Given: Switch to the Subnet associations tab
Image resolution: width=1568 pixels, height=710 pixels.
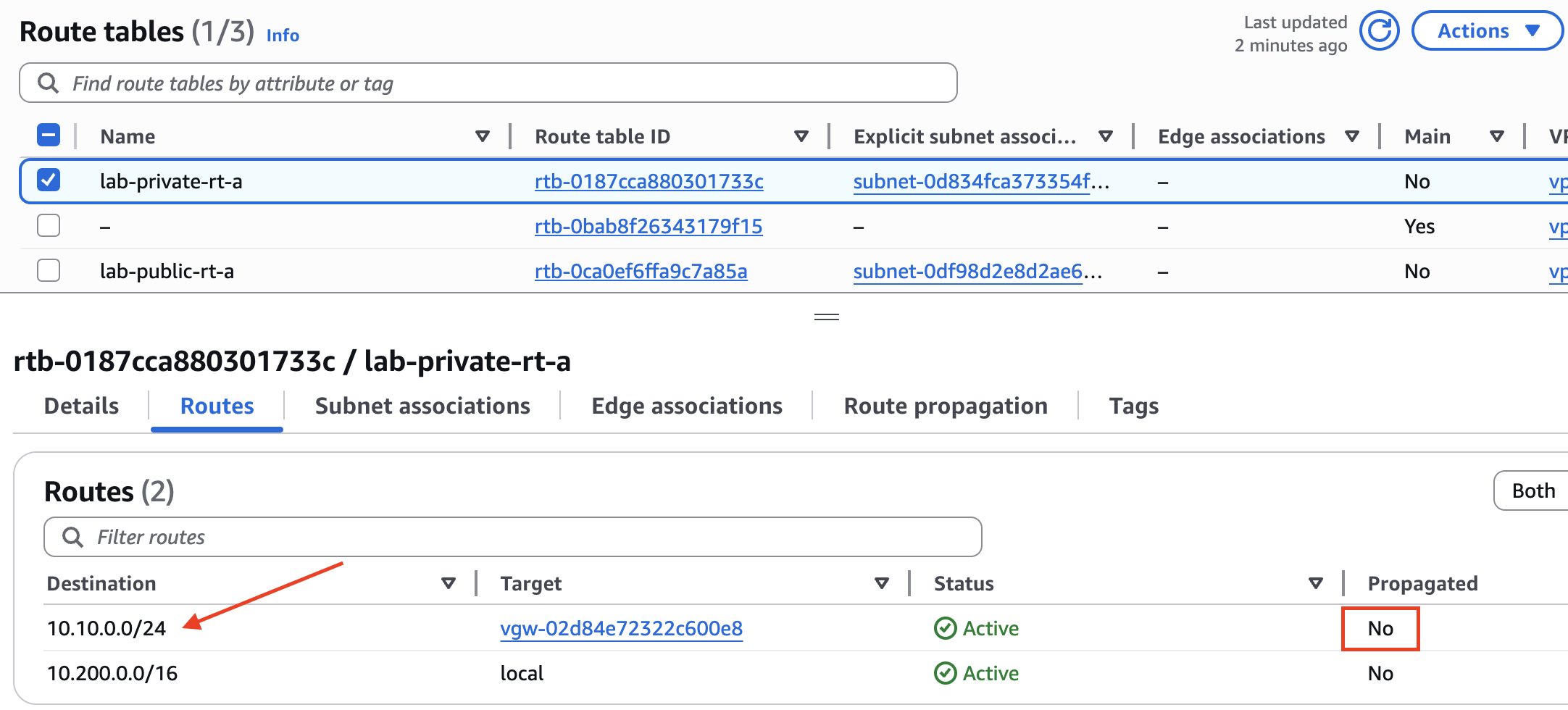Looking at the screenshot, I should tap(422, 406).
